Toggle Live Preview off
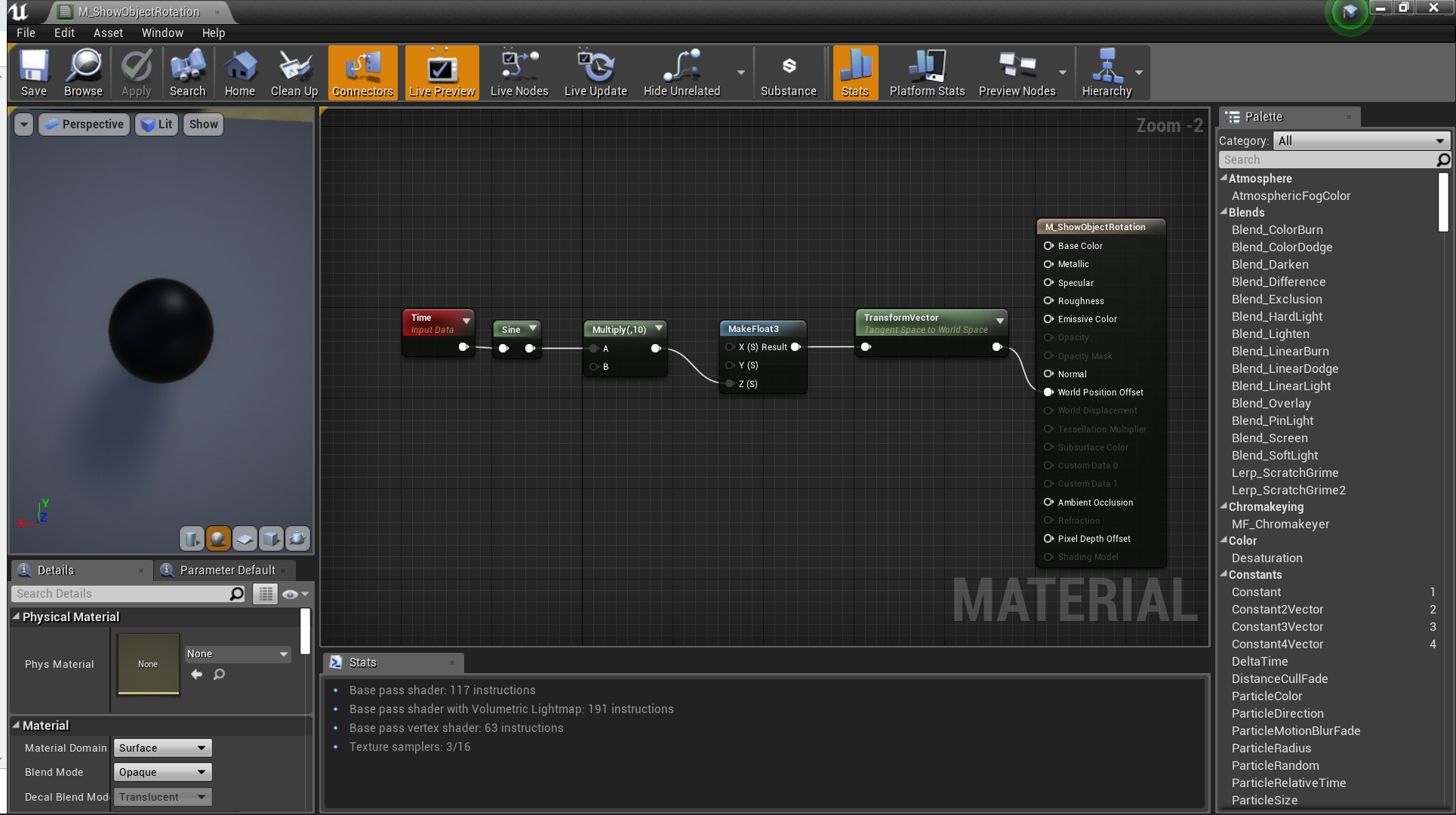This screenshot has width=1456, height=815. 442,72
